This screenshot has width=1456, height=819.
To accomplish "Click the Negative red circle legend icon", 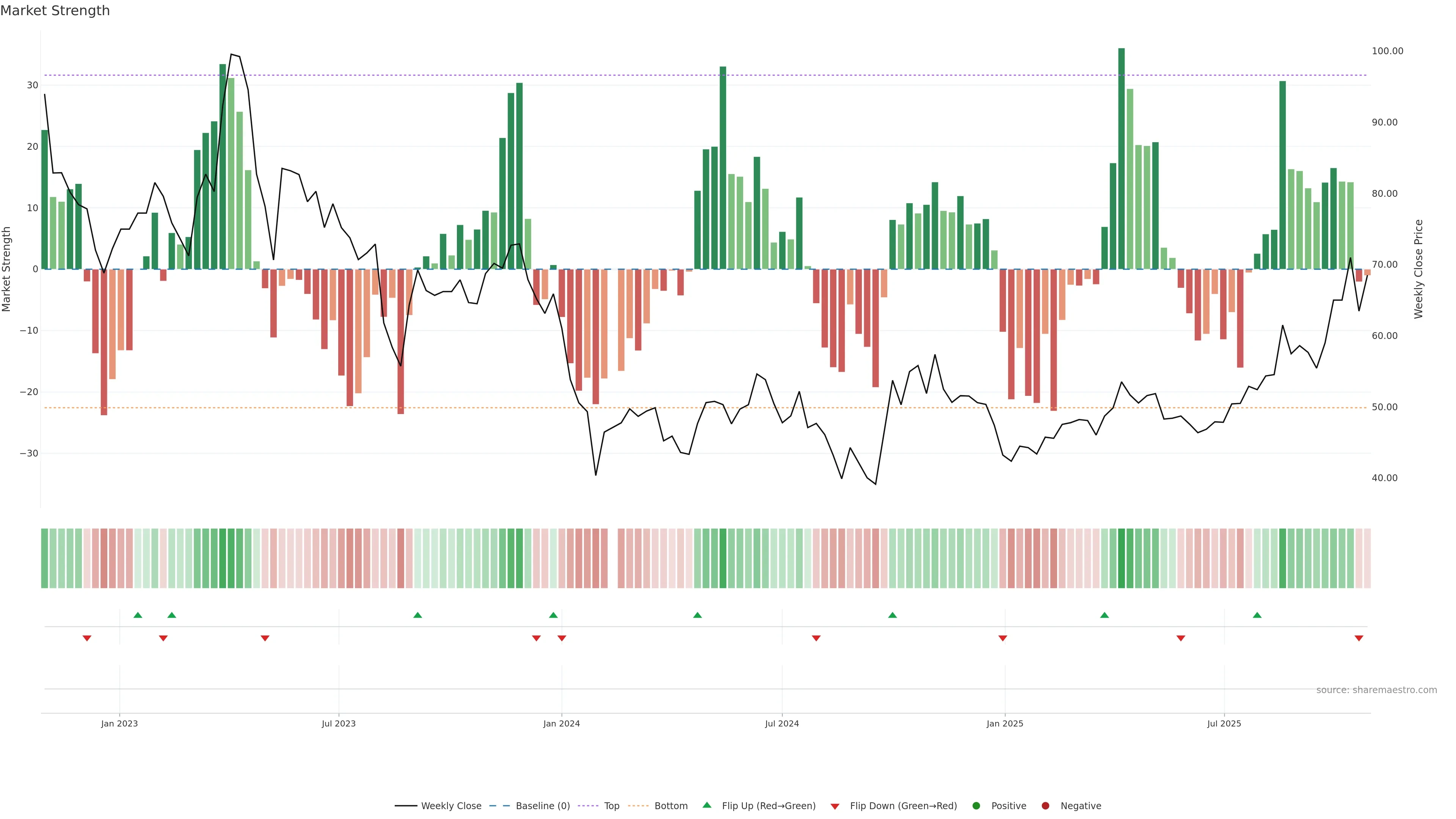I will 1045,805.
